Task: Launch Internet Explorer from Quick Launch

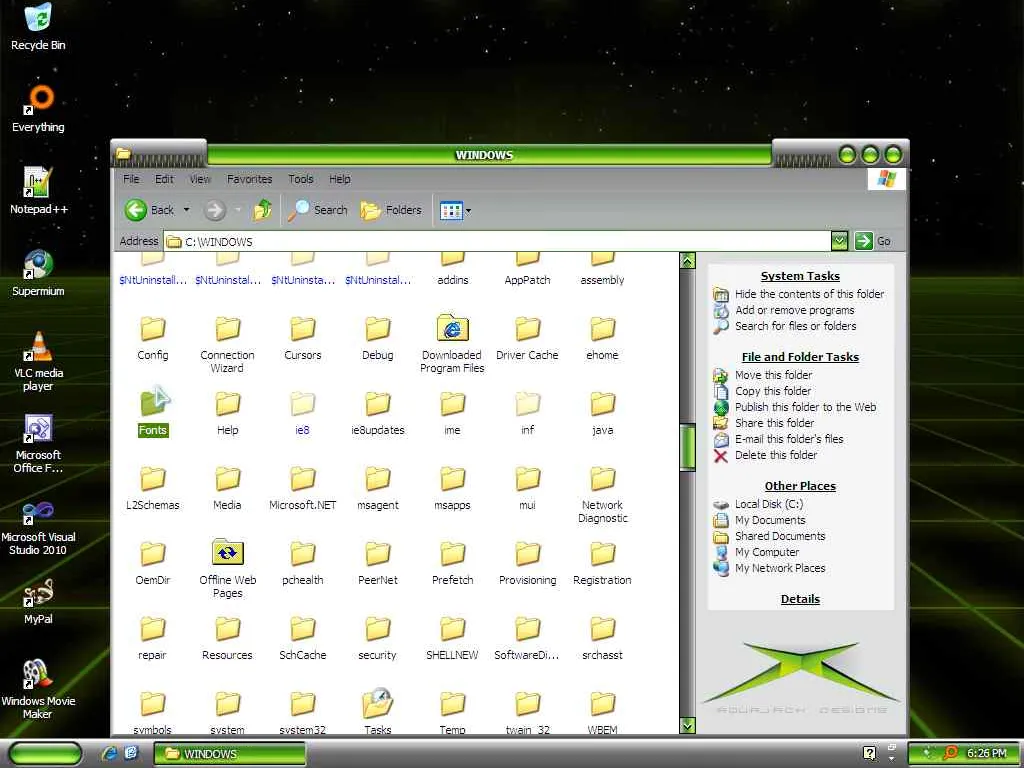Action: 109,754
